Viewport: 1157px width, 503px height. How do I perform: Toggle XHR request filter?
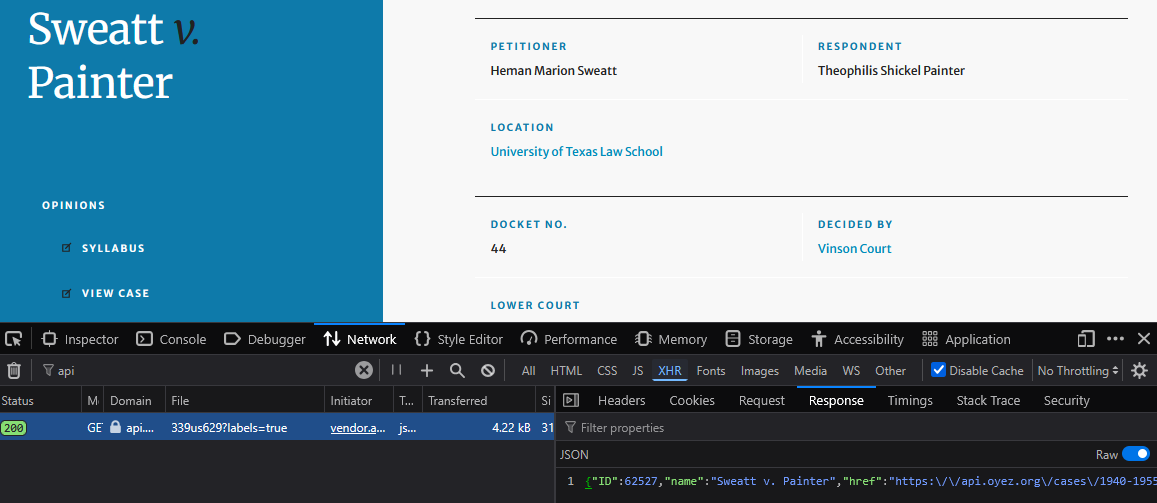(670, 371)
